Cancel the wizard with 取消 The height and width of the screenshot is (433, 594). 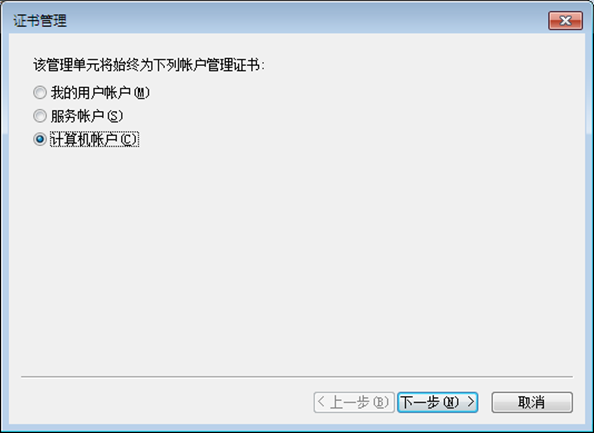pos(532,402)
